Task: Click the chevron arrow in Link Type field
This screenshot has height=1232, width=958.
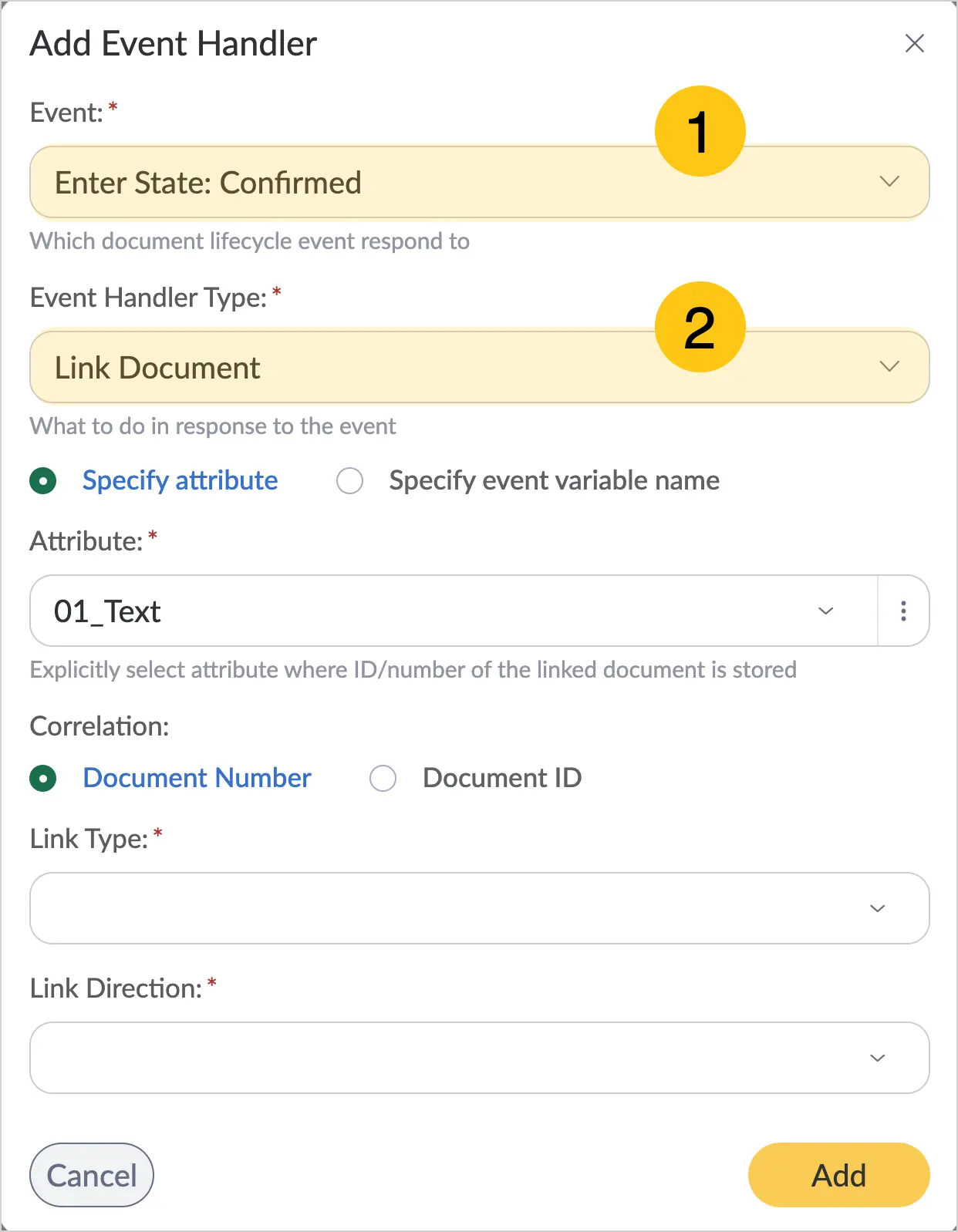Action: click(x=877, y=908)
